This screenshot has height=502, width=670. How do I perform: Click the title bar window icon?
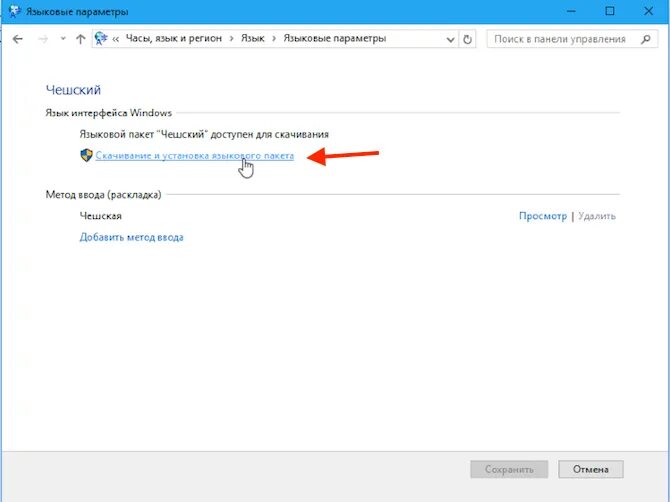click(15, 12)
